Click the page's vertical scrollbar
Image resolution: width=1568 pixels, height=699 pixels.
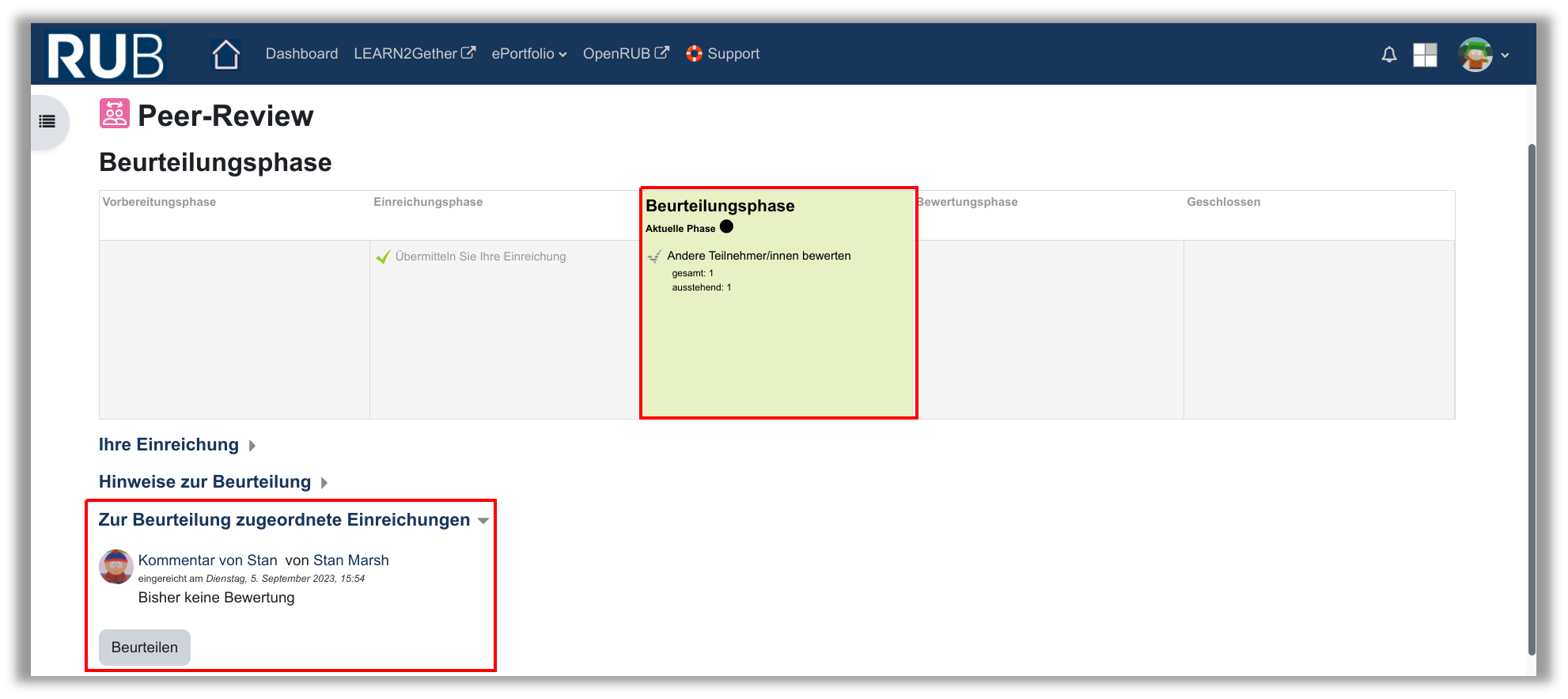[1532, 396]
